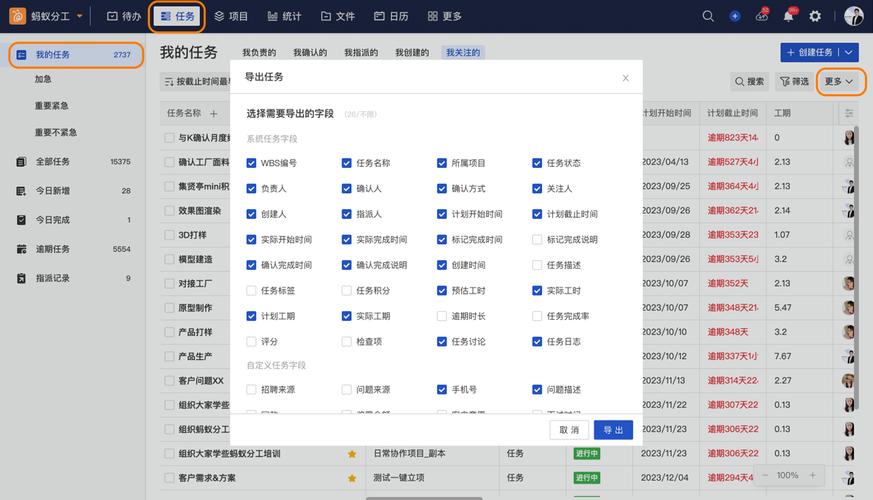Open the 按截止时间 sort dropdown
This screenshot has width=873, height=500.
point(197,82)
